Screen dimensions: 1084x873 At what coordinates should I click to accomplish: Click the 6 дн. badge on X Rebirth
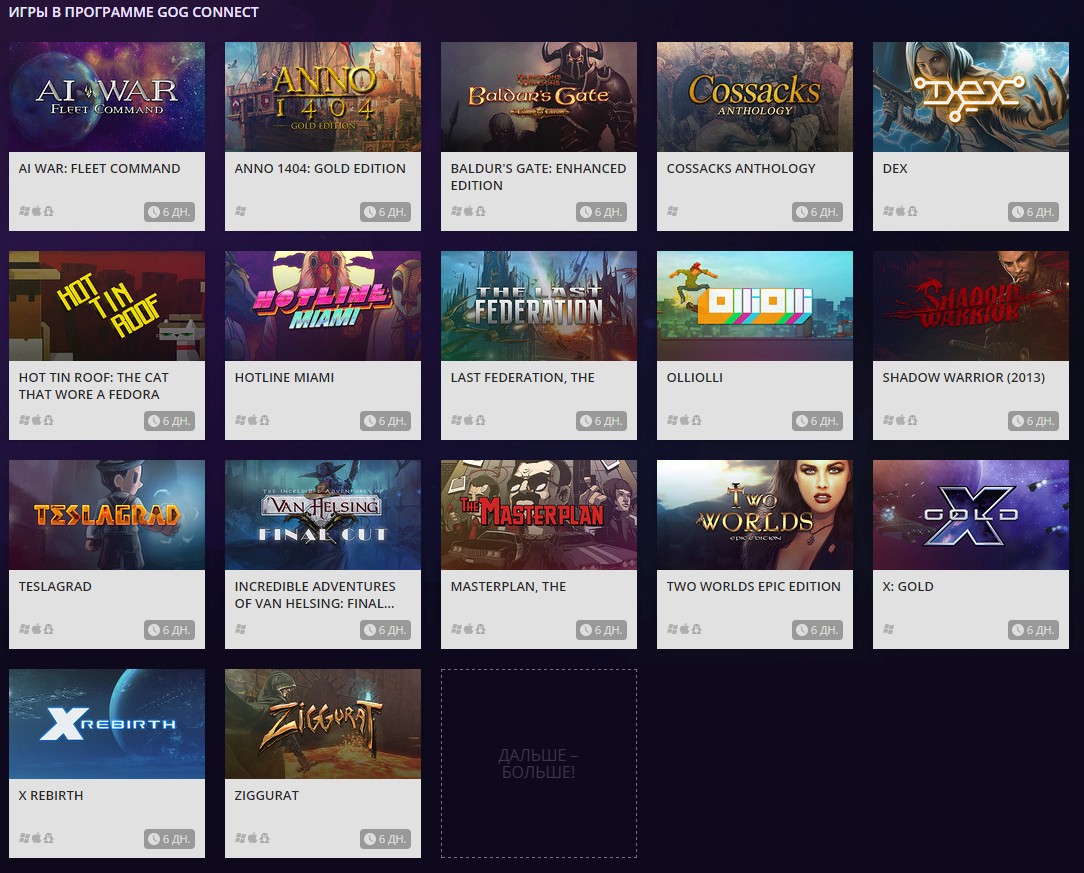pyautogui.click(x=169, y=839)
